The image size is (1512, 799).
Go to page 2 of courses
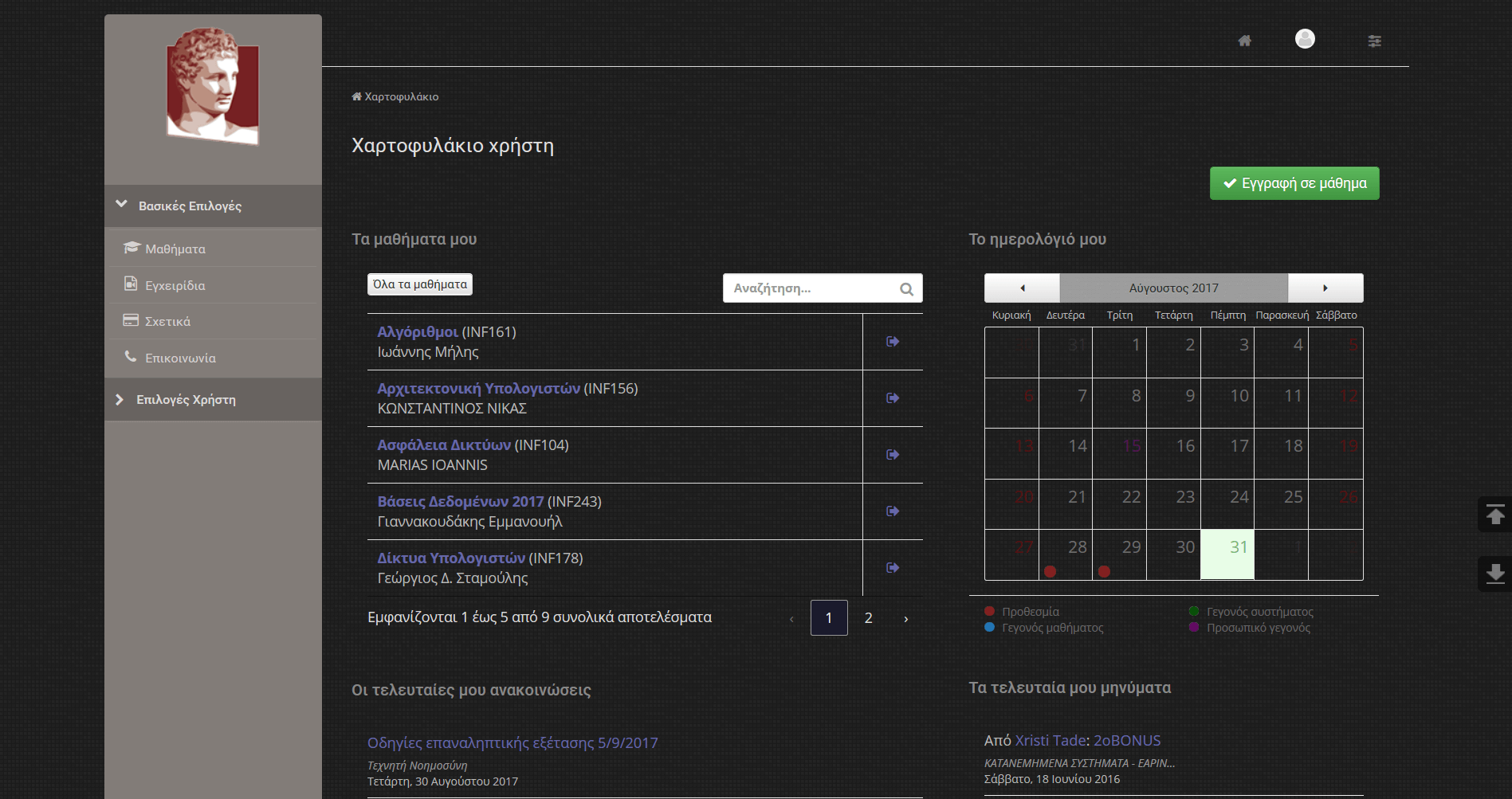point(868,618)
